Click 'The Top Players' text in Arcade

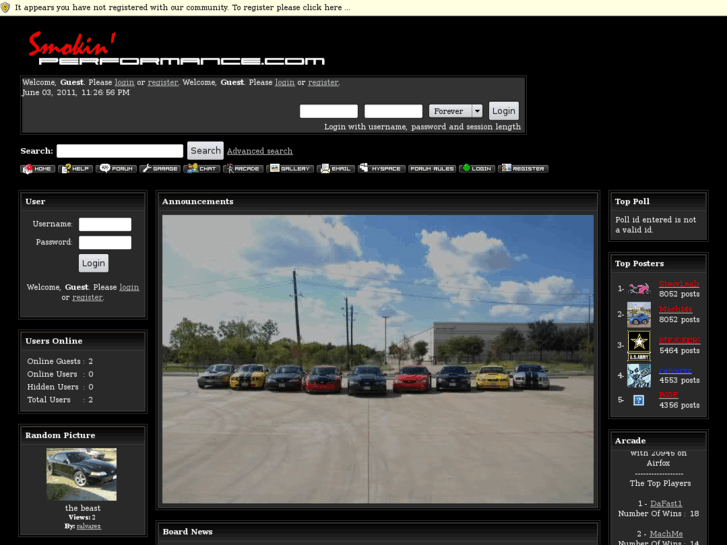(660, 483)
